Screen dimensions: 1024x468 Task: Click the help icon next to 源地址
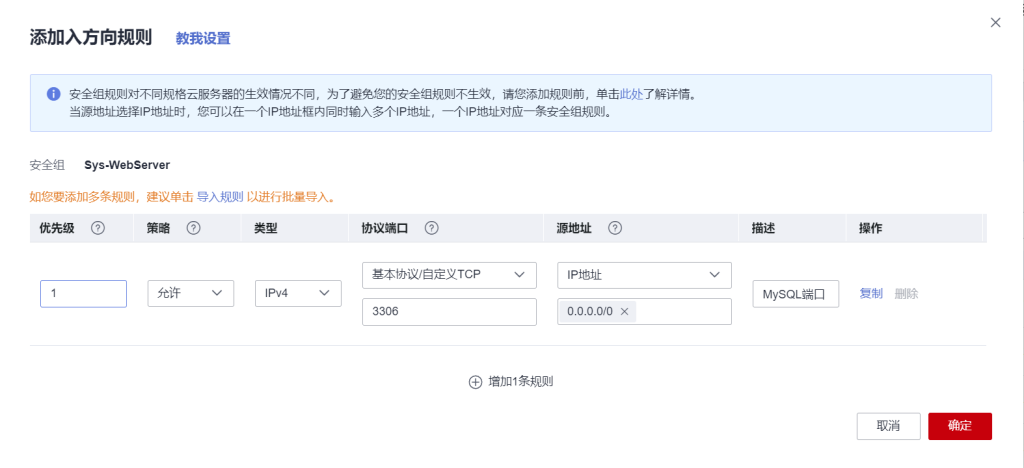tap(615, 228)
